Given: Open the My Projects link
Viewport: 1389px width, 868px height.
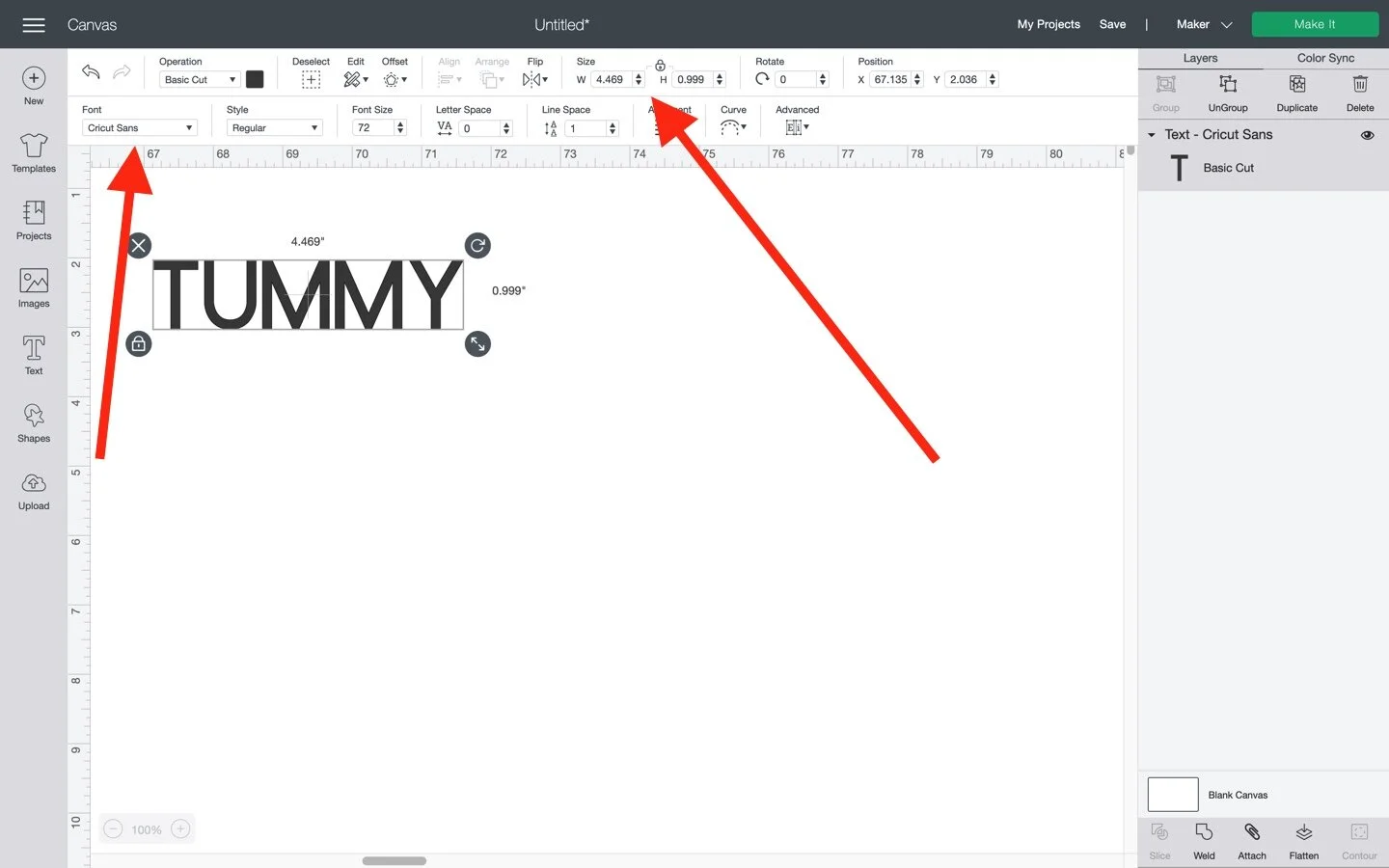Looking at the screenshot, I should point(1049,24).
